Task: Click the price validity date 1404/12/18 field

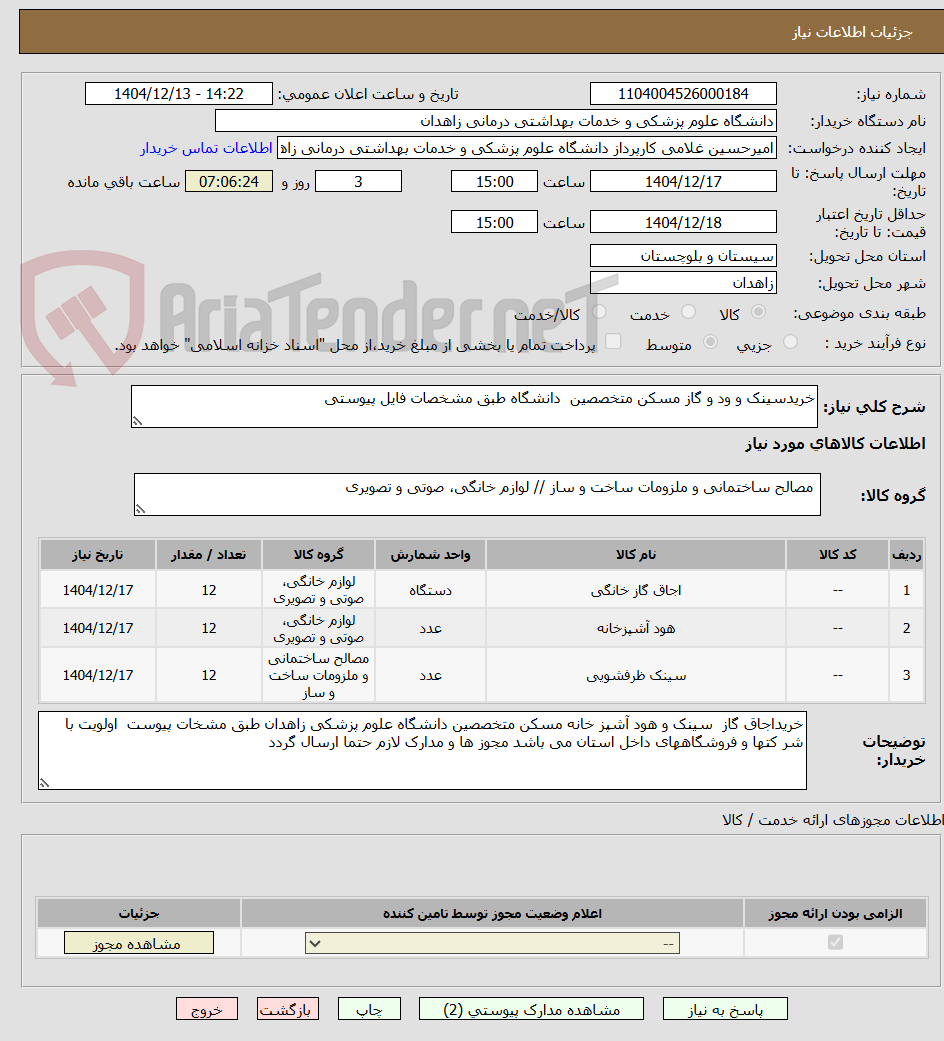Action: coord(683,222)
